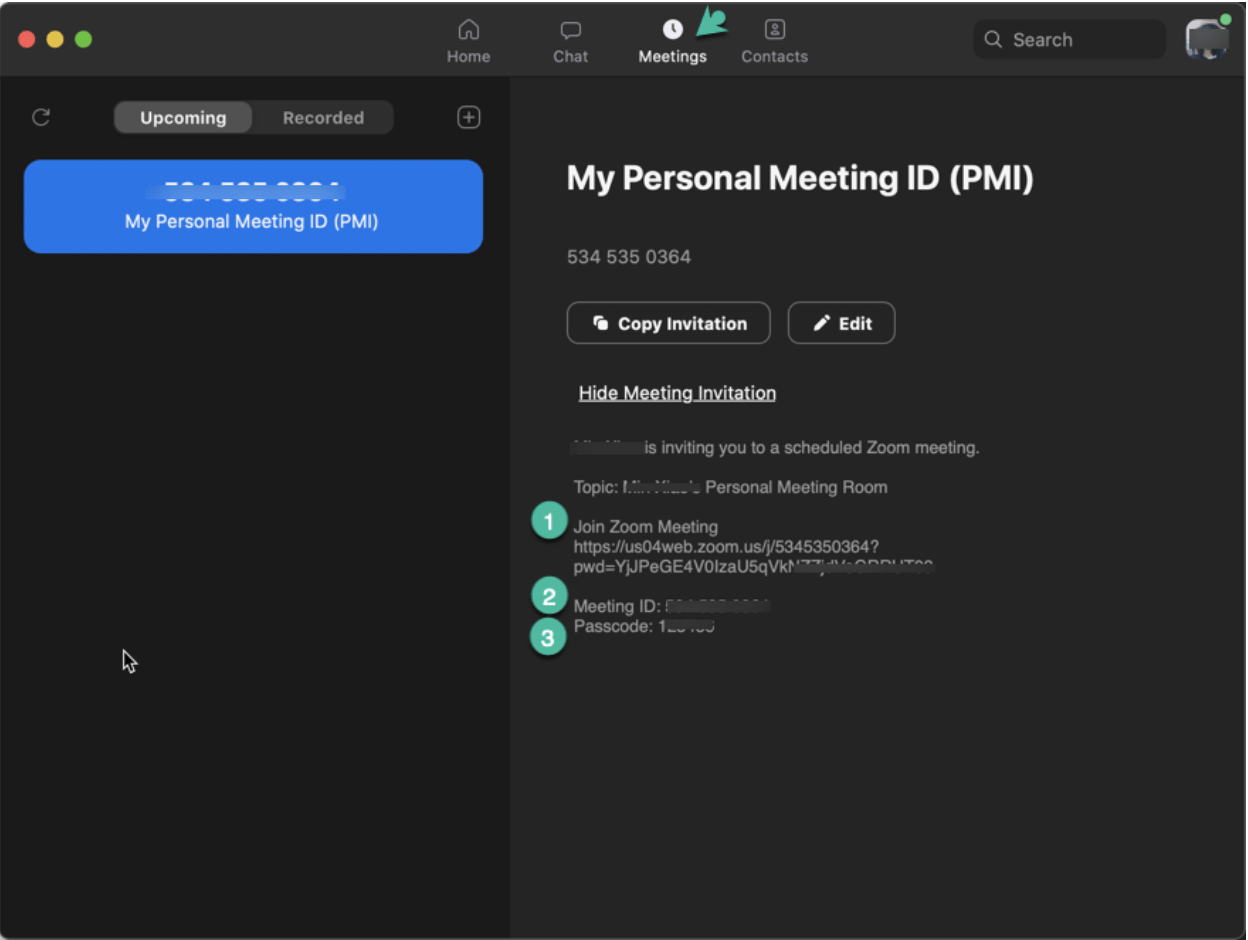The image size is (1248, 940).
Task: Open the Home screen icon
Action: (468, 30)
